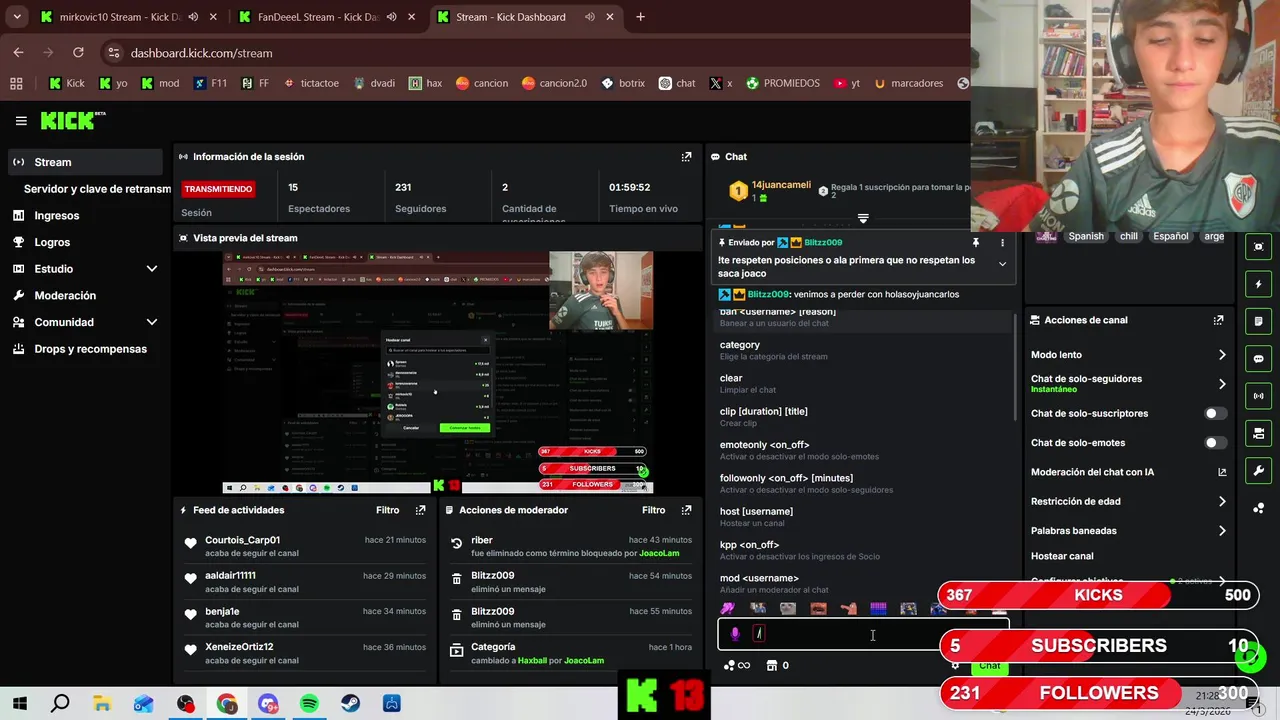This screenshot has height=720, width=1280.
Task: Go back in the browser
Action: coord(19,53)
